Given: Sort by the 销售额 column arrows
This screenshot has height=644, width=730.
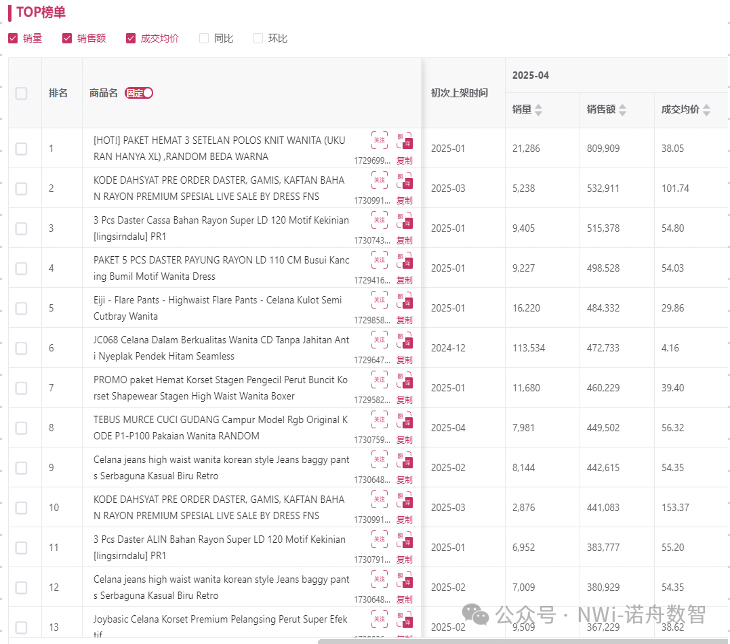Looking at the screenshot, I should 621,110.
